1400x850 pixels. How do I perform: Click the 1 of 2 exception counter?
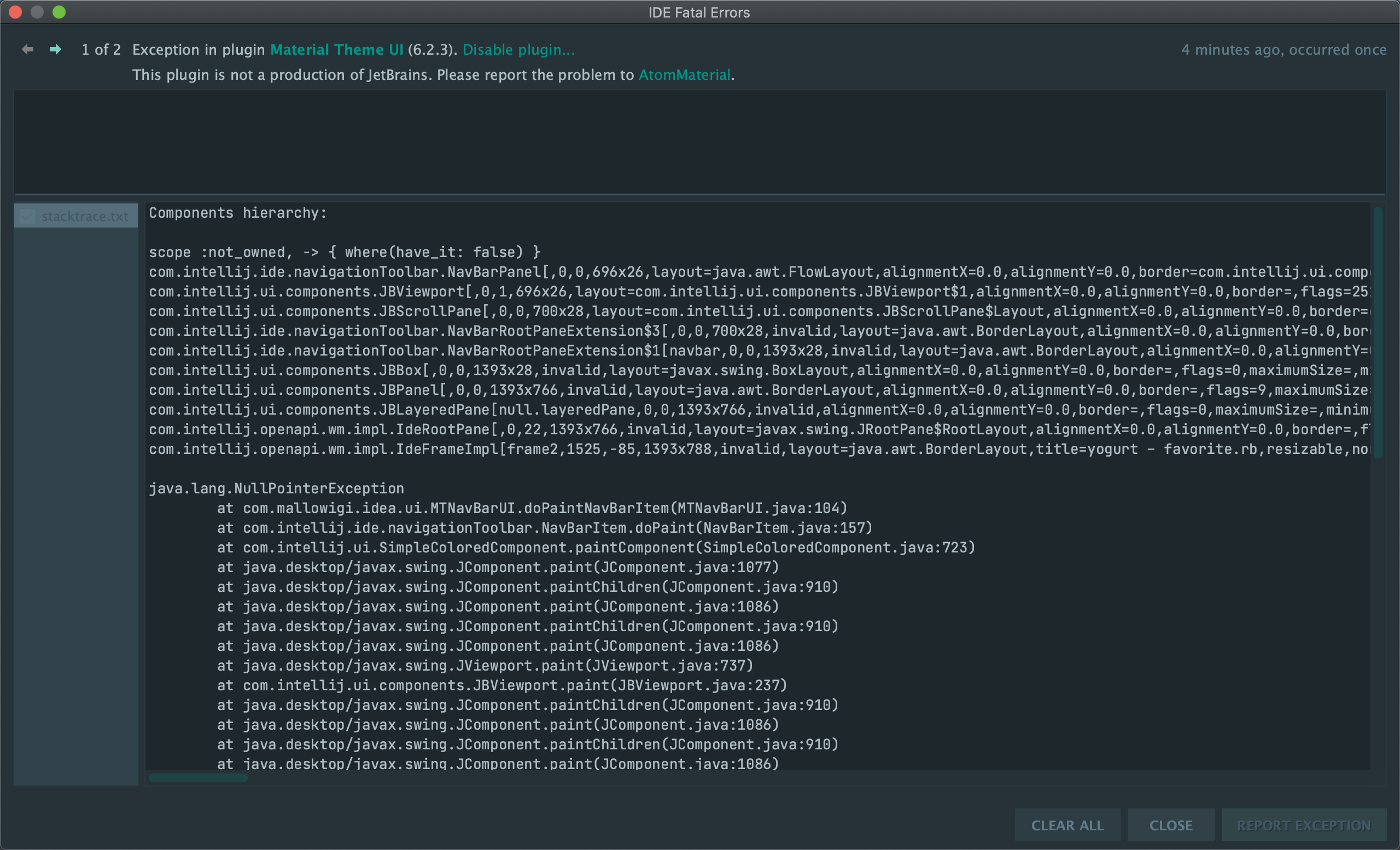pos(101,49)
